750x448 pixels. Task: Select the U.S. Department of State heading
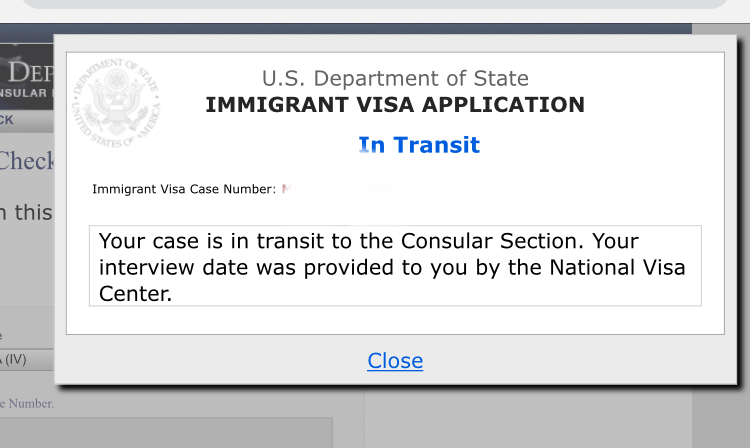395,78
